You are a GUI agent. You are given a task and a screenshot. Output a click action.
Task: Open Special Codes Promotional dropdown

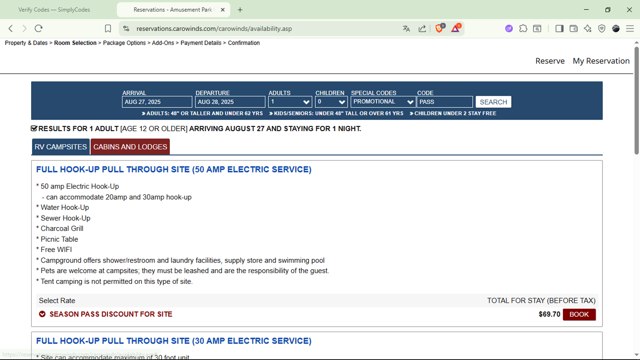point(383,102)
